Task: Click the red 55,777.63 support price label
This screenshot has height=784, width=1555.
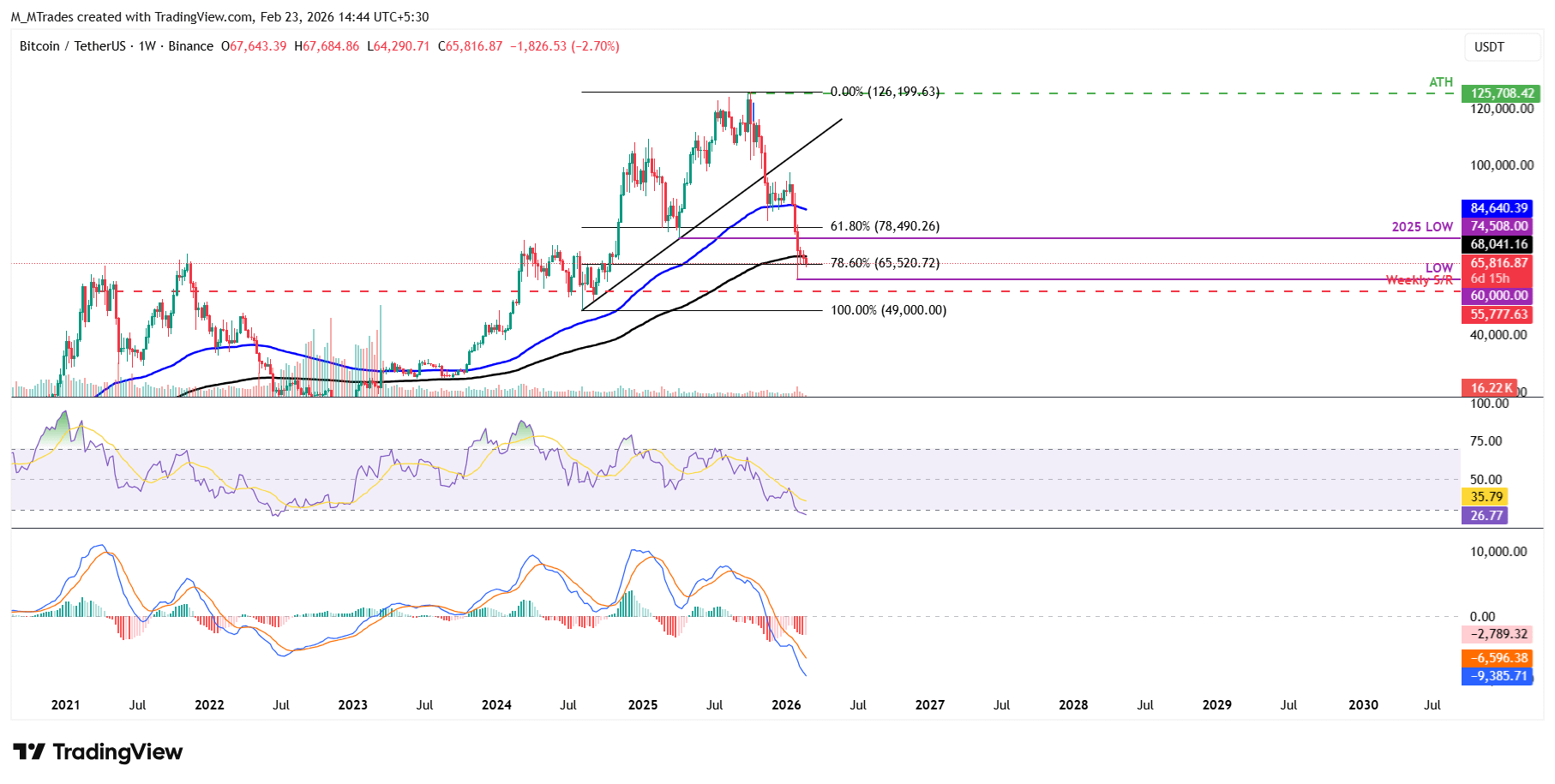Action: [x=1497, y=314]
